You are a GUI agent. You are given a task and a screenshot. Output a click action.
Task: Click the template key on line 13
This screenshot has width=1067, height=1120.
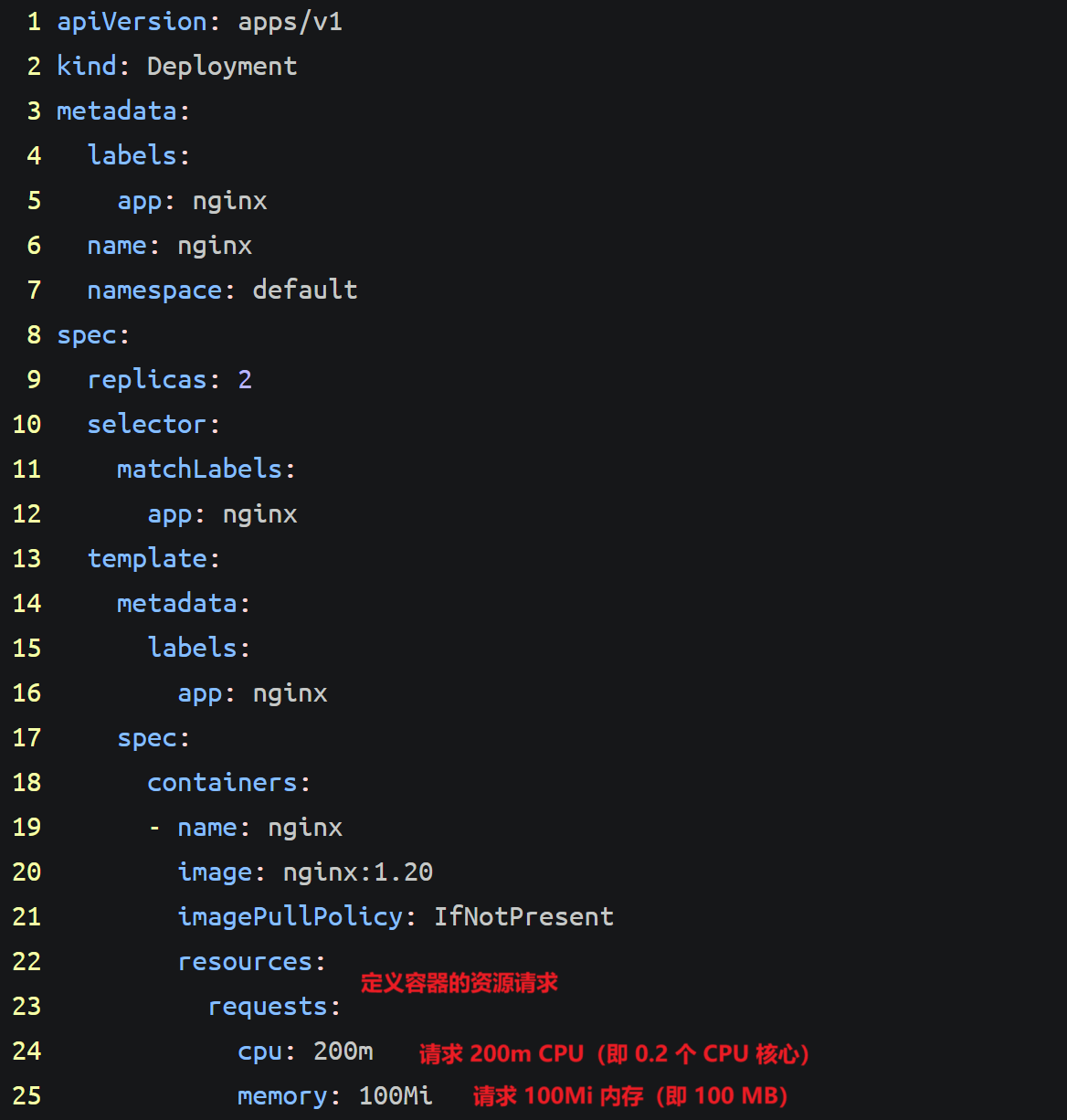pyautogui.click(x=147, y=559)
